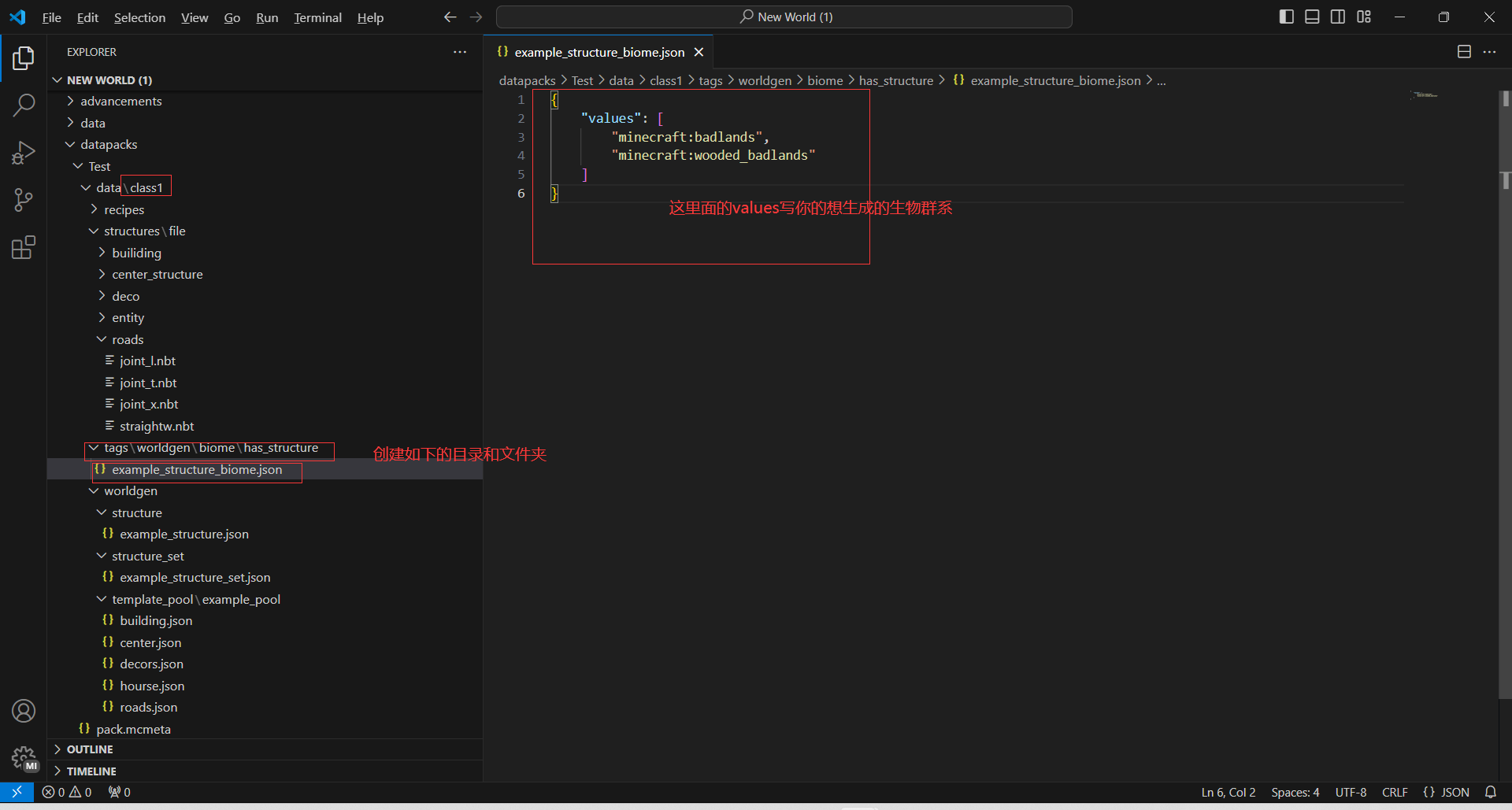Open Source Control view
The image size is (1512, 810).
tap(24, 200)
